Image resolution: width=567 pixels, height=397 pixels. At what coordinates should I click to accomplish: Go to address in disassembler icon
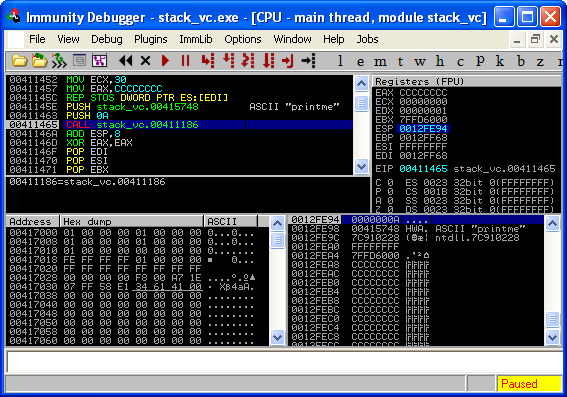click(308, 61)
